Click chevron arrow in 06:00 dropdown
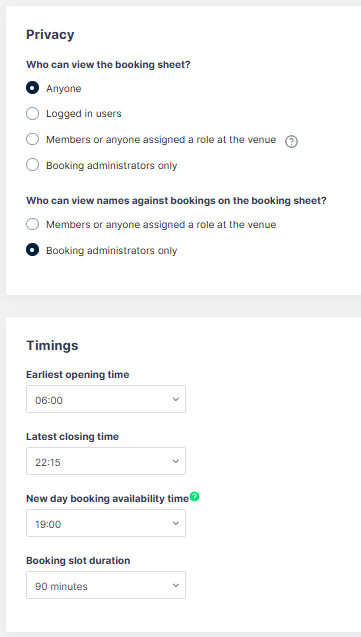This screenshot has height=637, width=361. point(175,399)
